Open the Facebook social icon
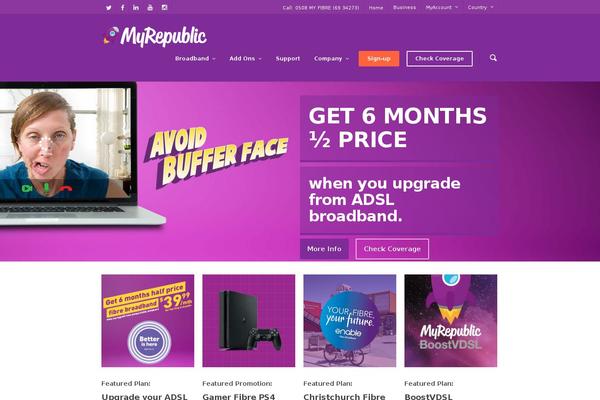 tap(122, 8)
